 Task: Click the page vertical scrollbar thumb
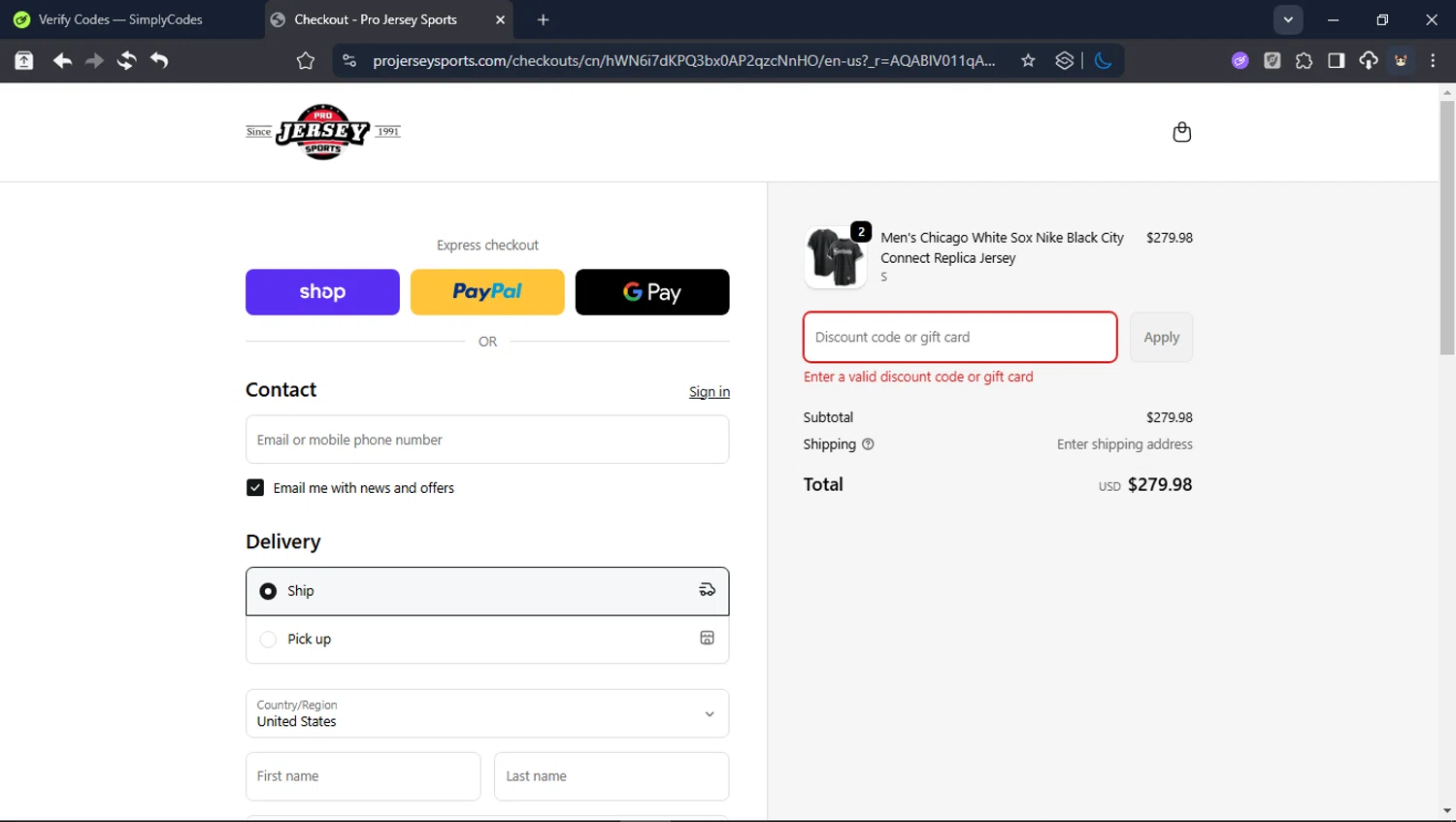tap(1447, 228)
